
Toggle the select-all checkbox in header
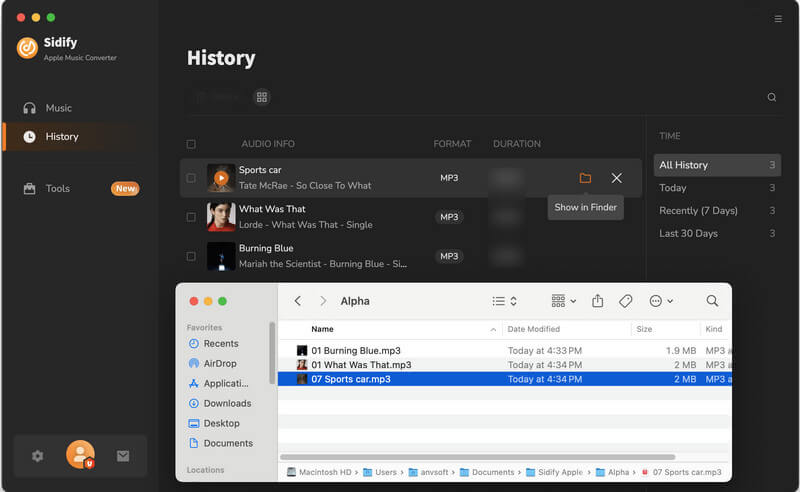coord(191,144)
